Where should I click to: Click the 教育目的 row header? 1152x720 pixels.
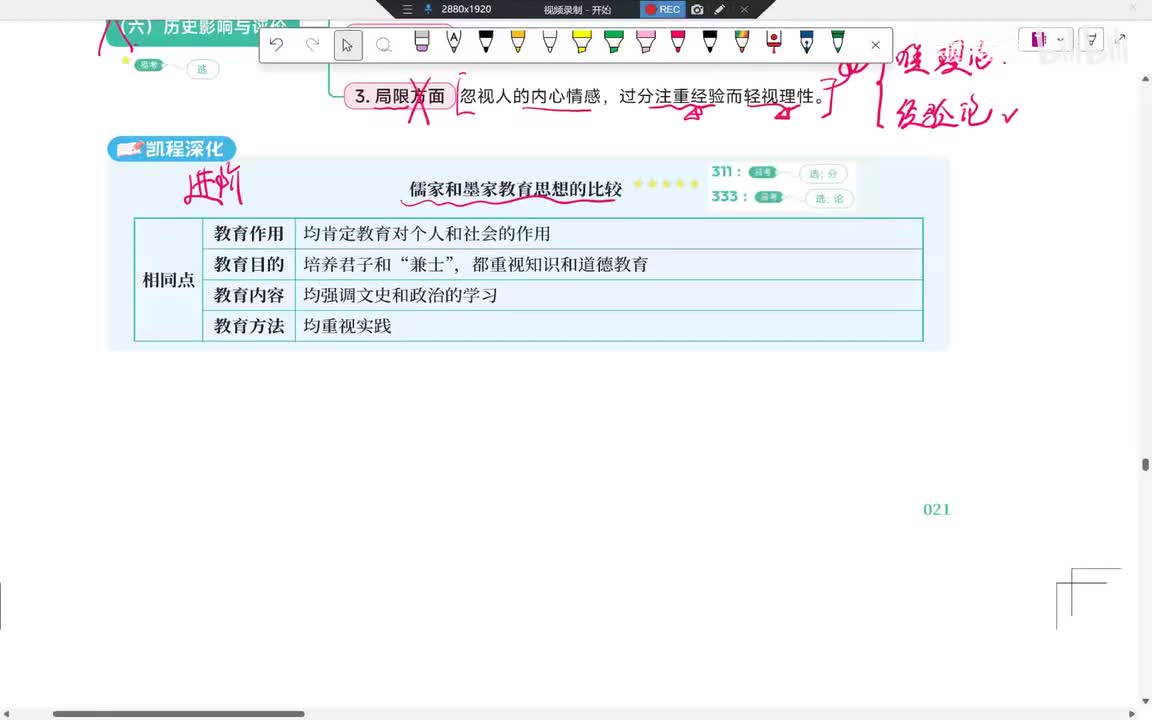point(249,264)
